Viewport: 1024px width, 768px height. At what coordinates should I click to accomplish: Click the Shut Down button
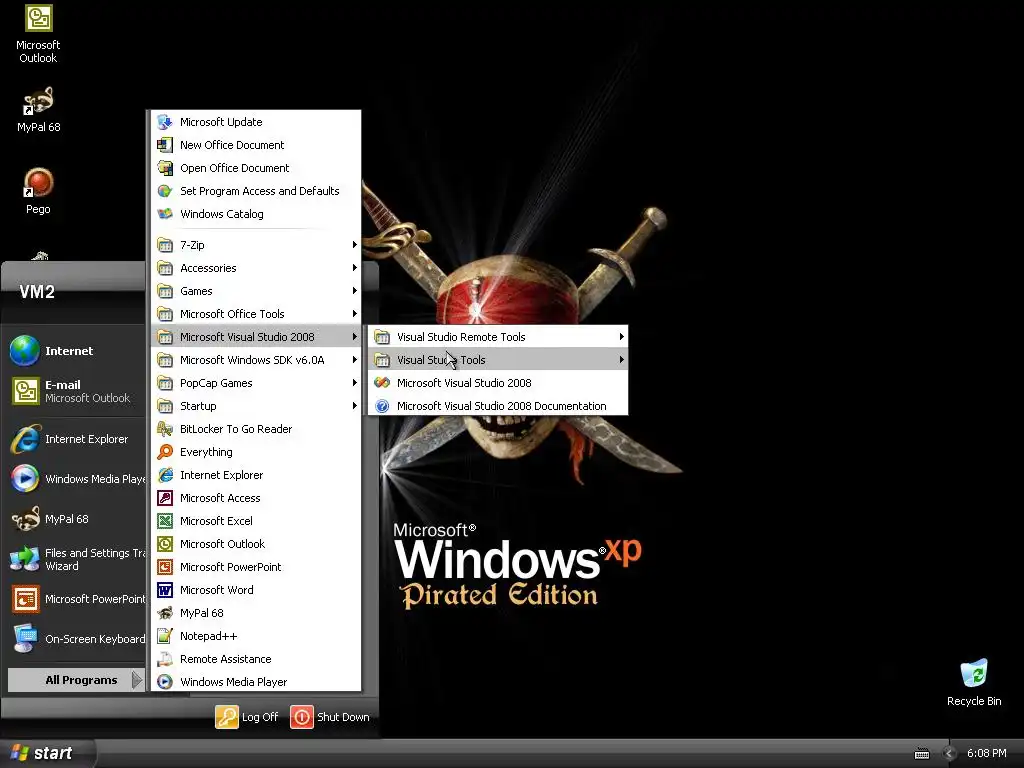click(330, 717)
